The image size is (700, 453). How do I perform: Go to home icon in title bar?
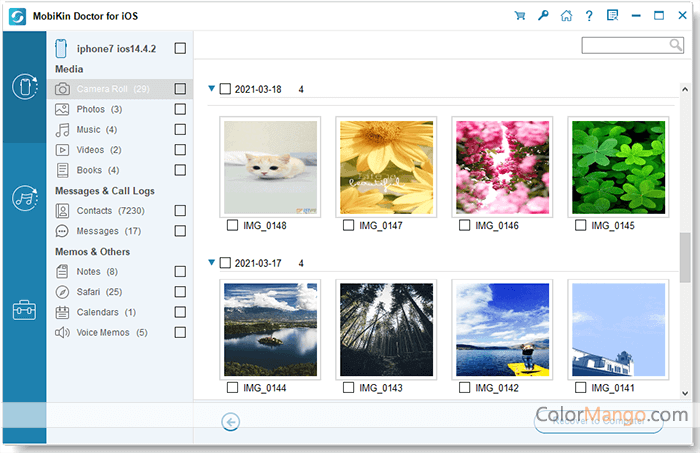click(566, 15)
